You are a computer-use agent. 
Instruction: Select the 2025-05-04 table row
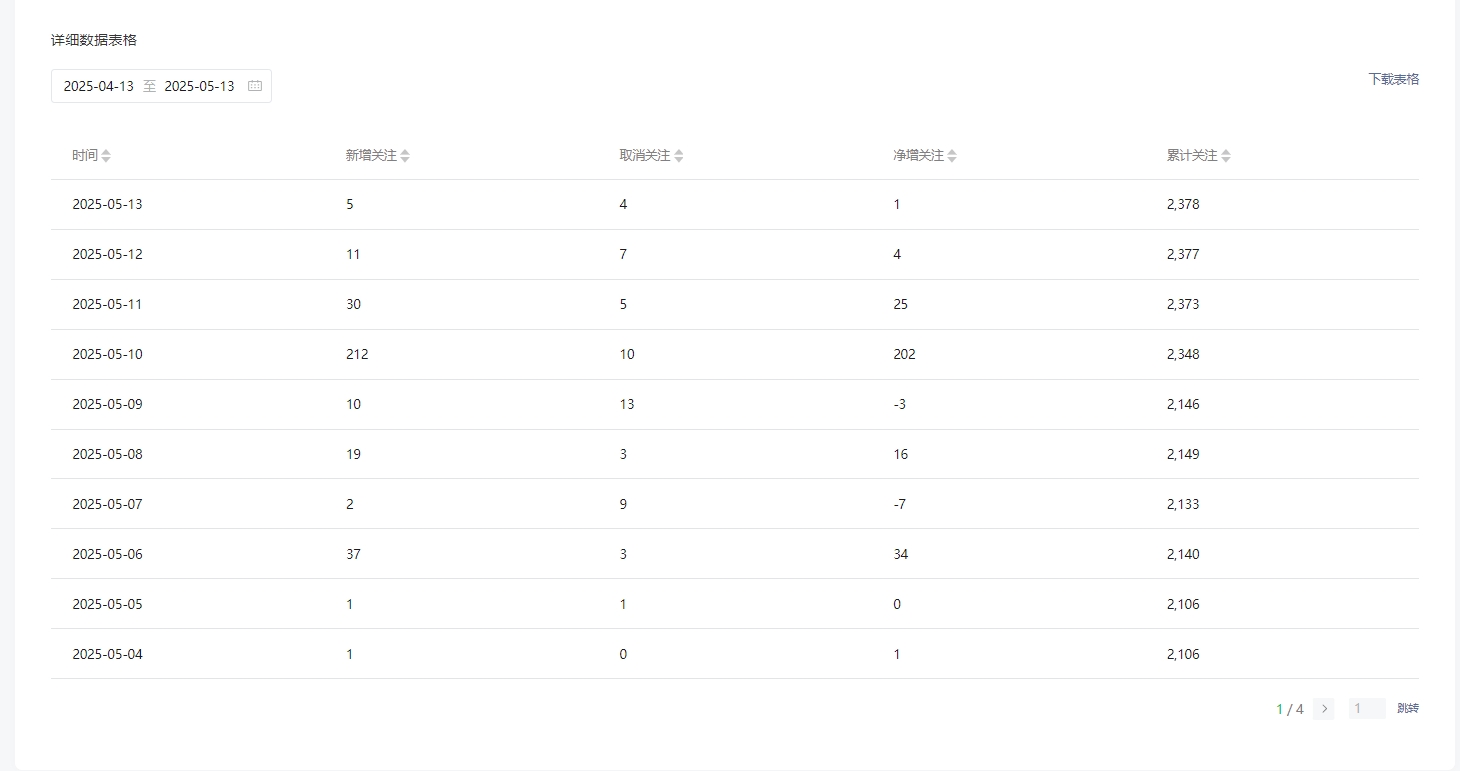pos(735,654)
